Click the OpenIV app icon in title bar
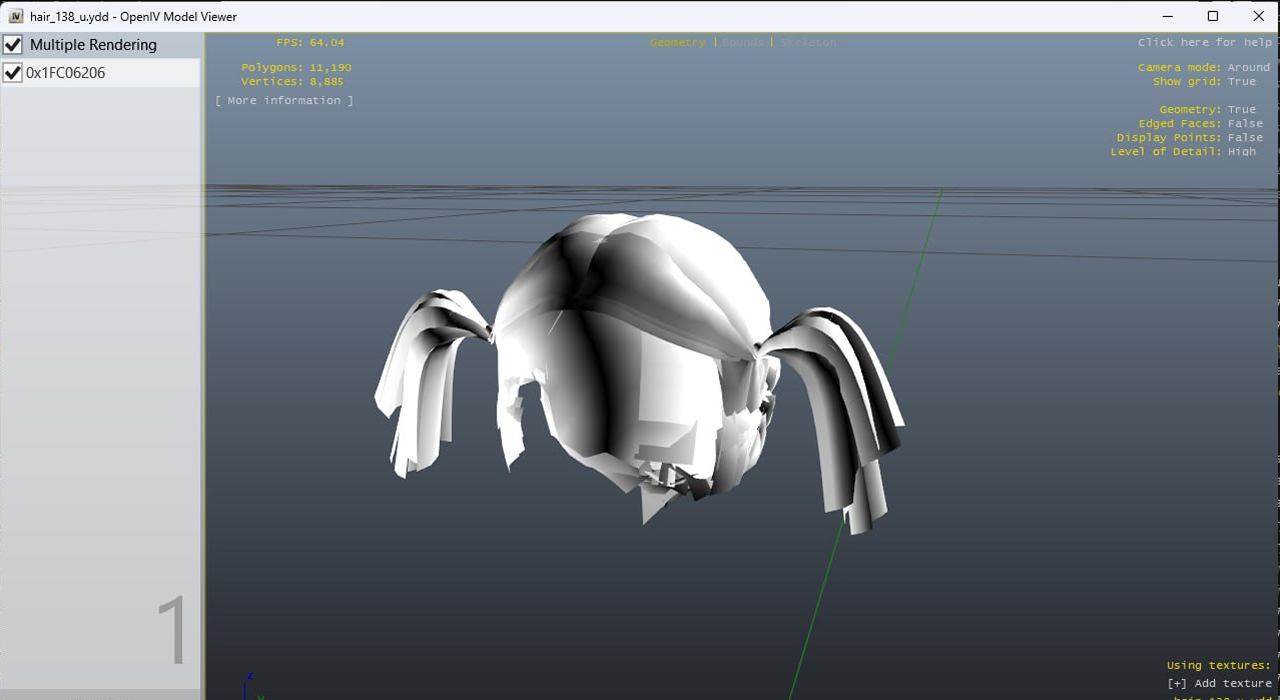The image size is (1280, 700). point(16,16)
